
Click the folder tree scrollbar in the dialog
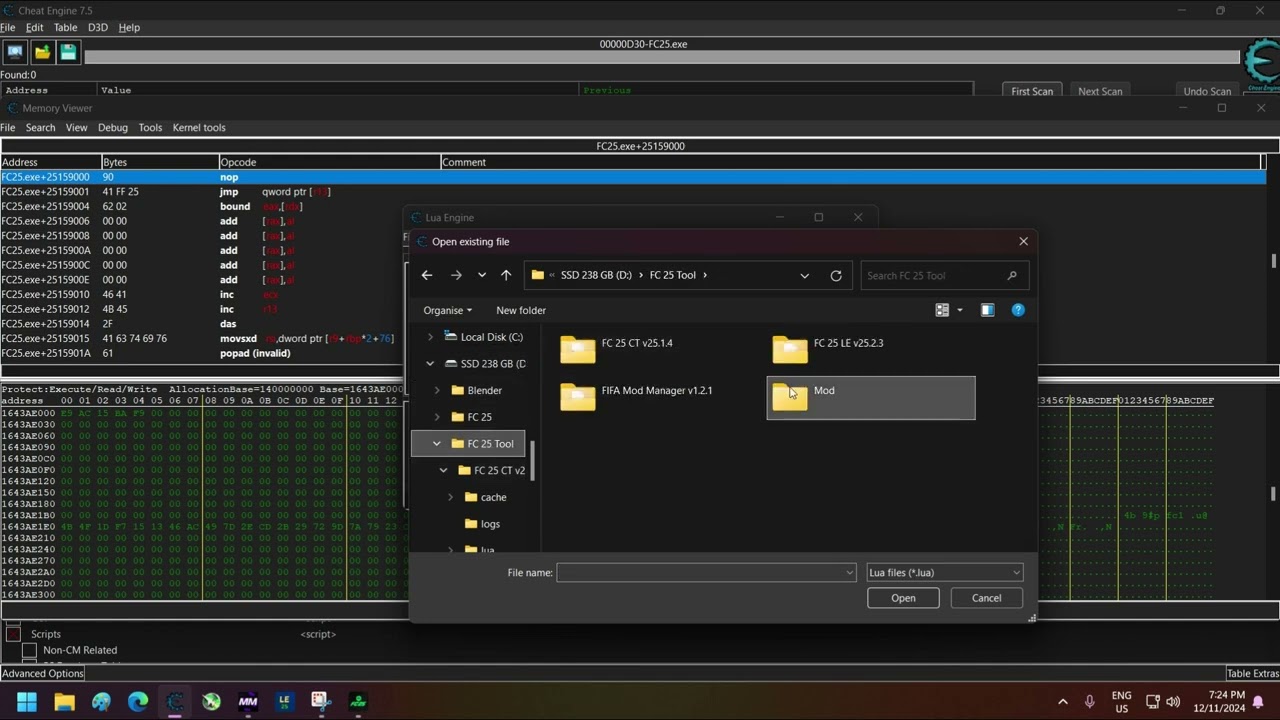[x=532, y=460]
